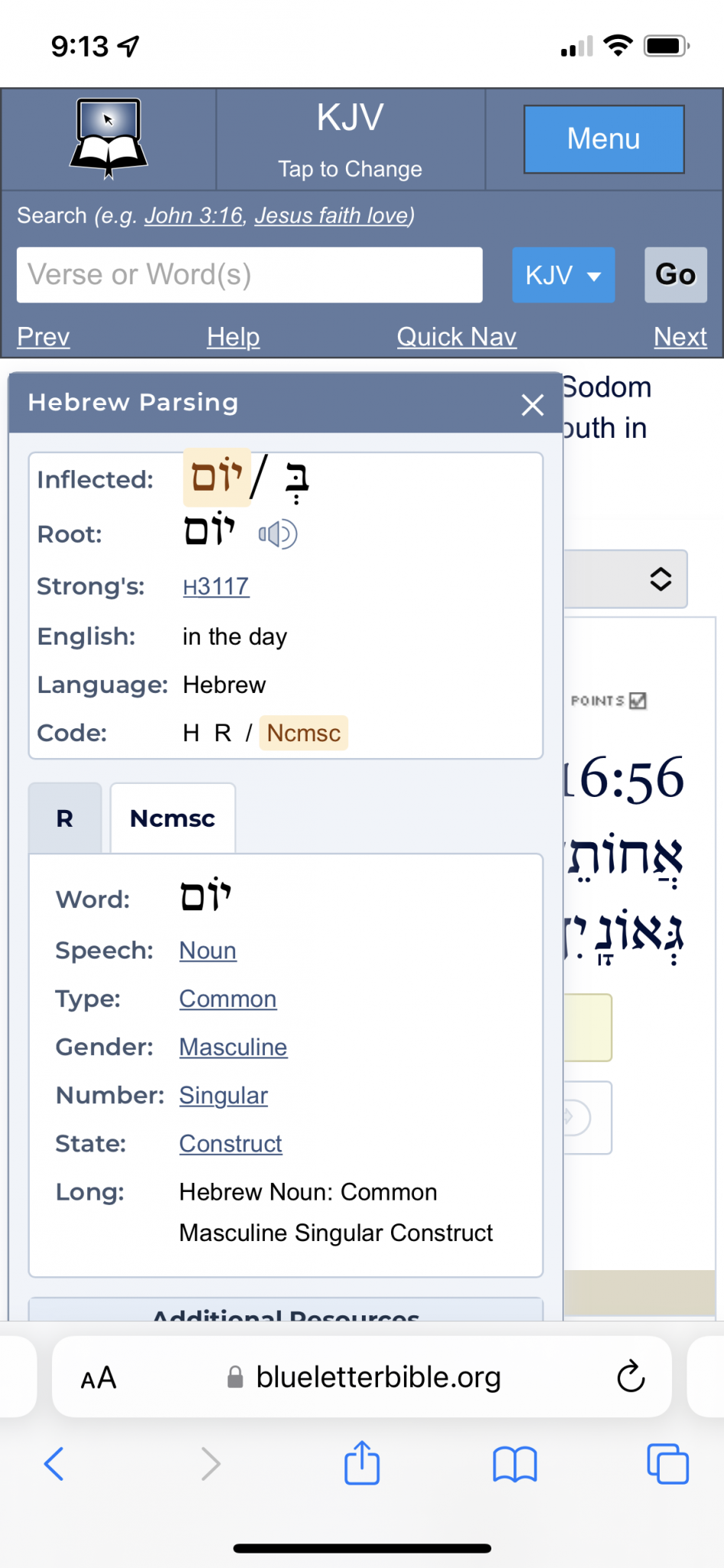
Task: Open Safari's AA reader options
Action: [x=99, y=1378]
